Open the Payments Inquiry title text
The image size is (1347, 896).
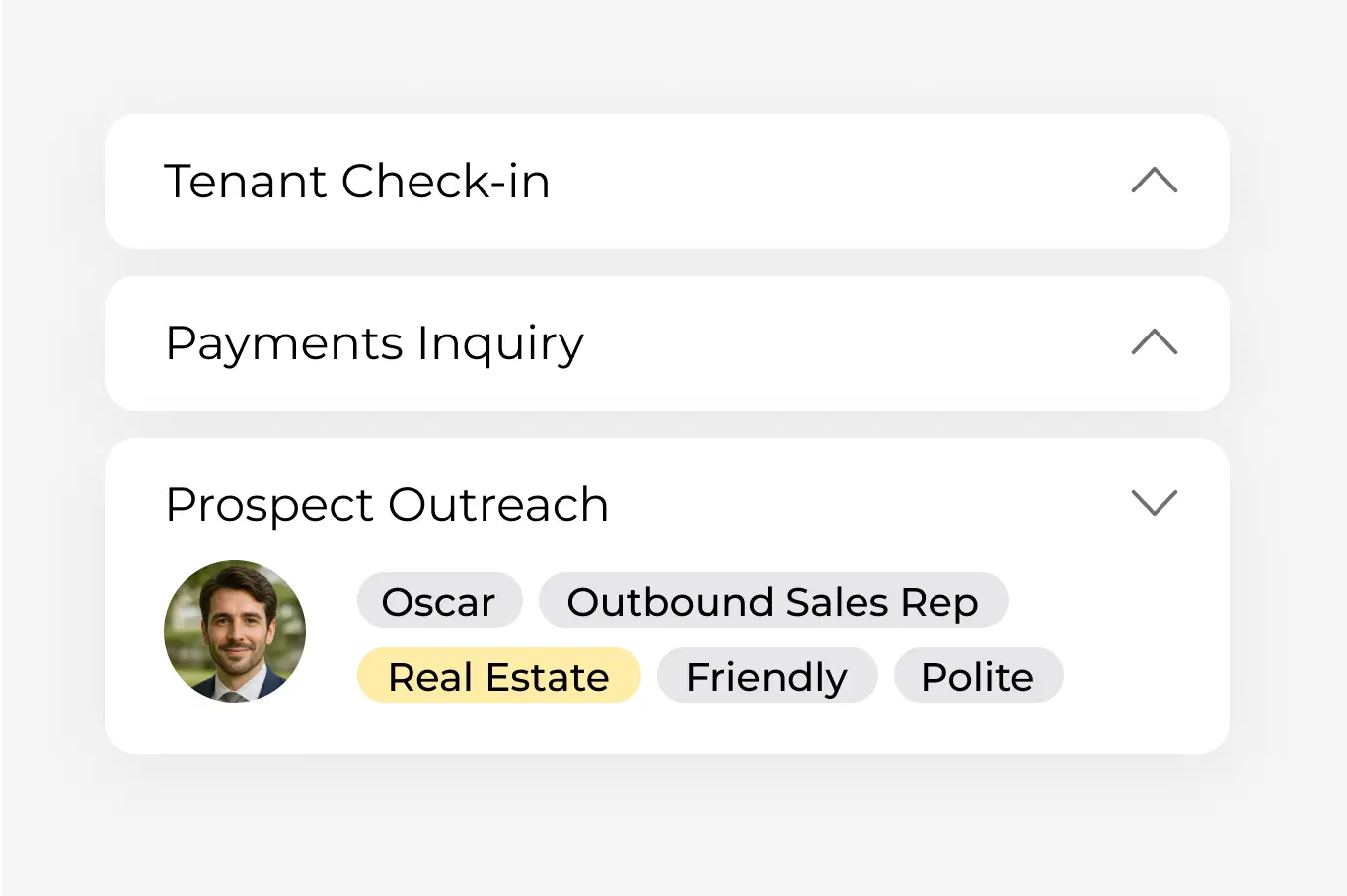tap(374, 343)
